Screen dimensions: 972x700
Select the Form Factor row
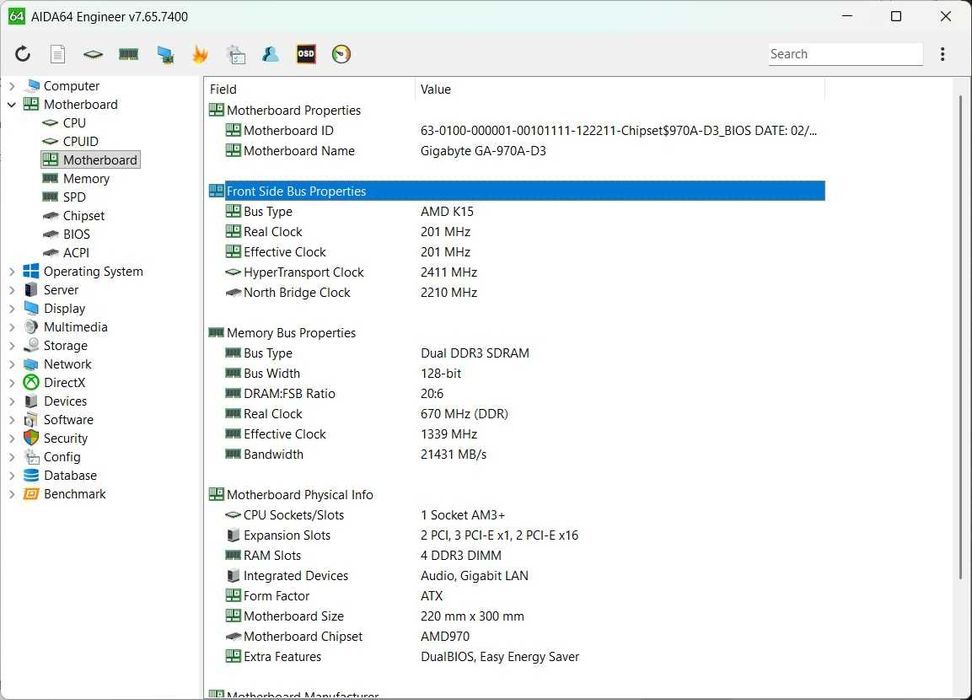tap(516, 596)
